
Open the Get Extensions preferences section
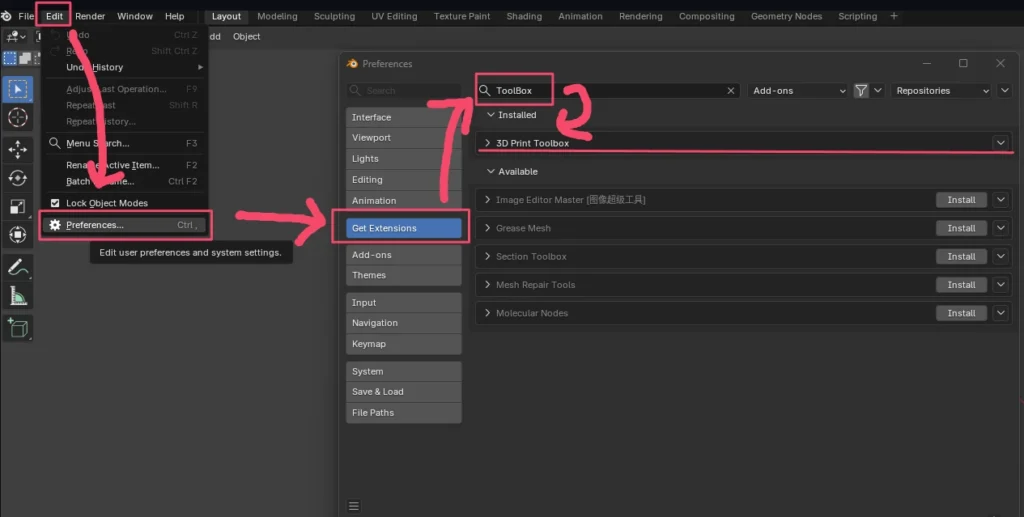[404, 228]
